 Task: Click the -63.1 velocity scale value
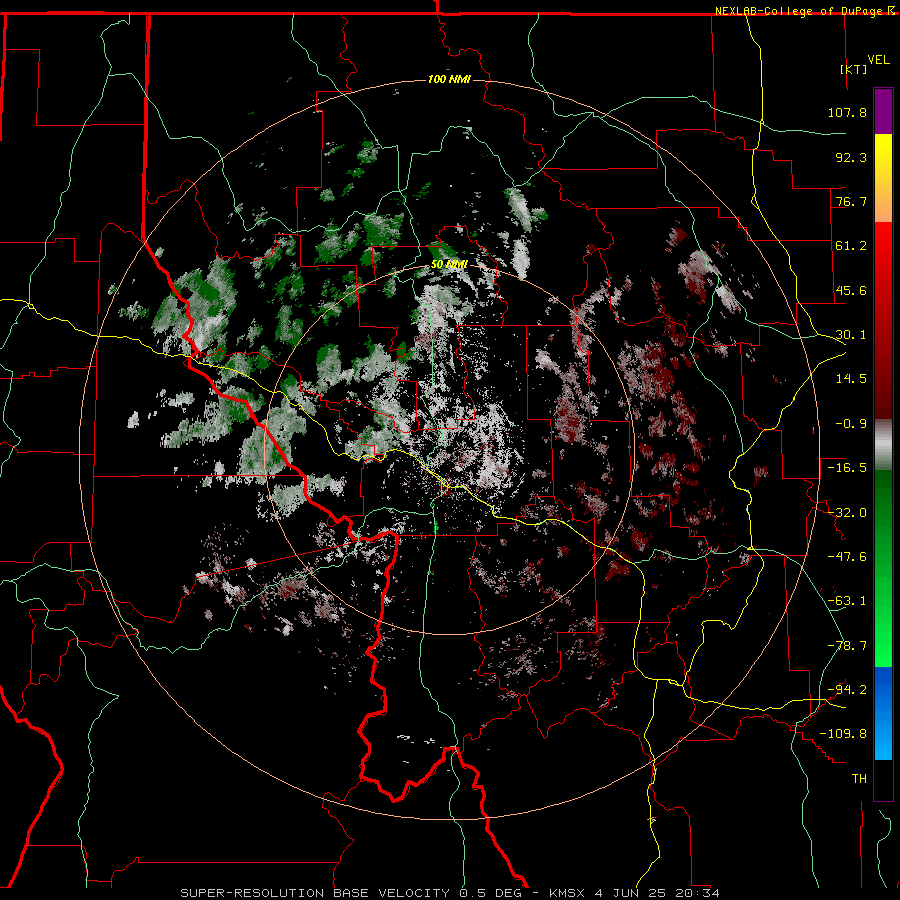click(847, 601)
